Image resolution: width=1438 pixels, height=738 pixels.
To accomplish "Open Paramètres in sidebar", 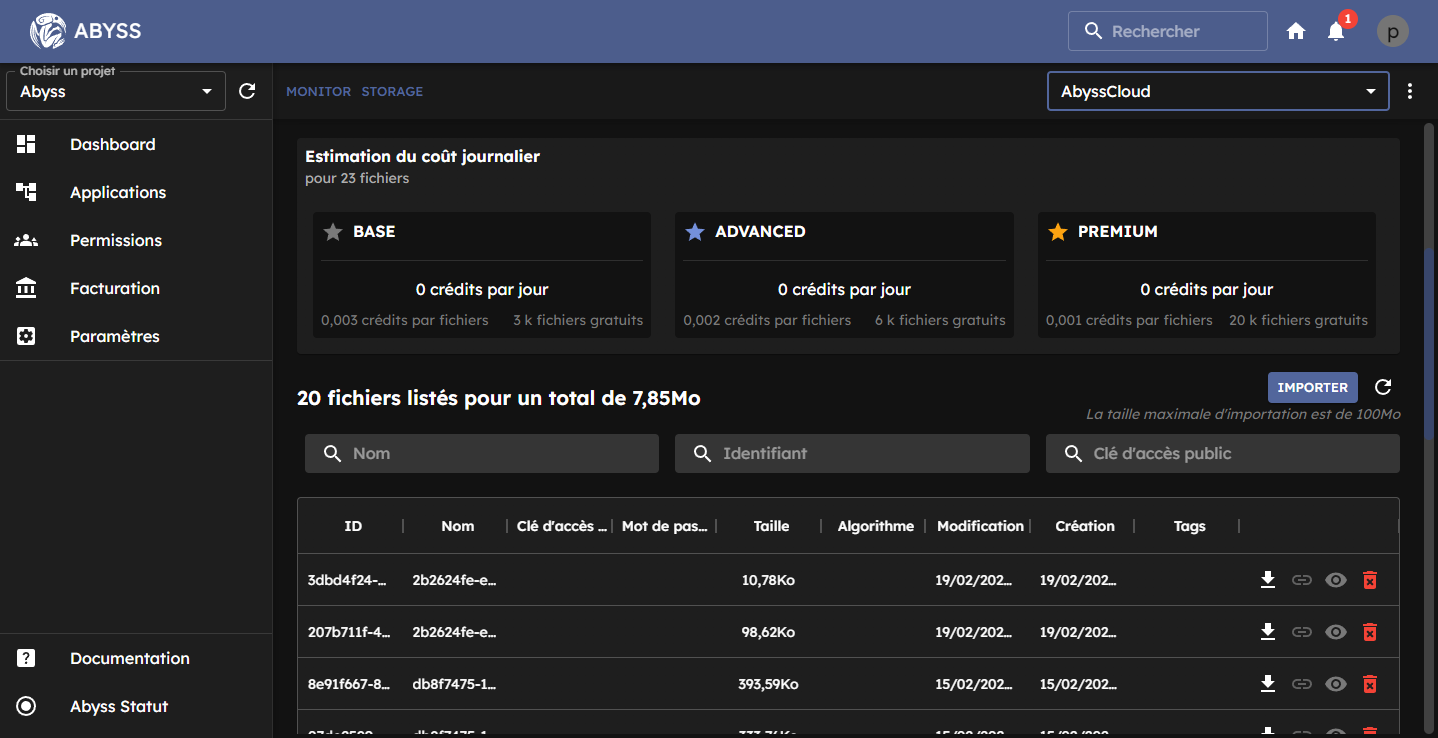I will [x=136, y=336].
